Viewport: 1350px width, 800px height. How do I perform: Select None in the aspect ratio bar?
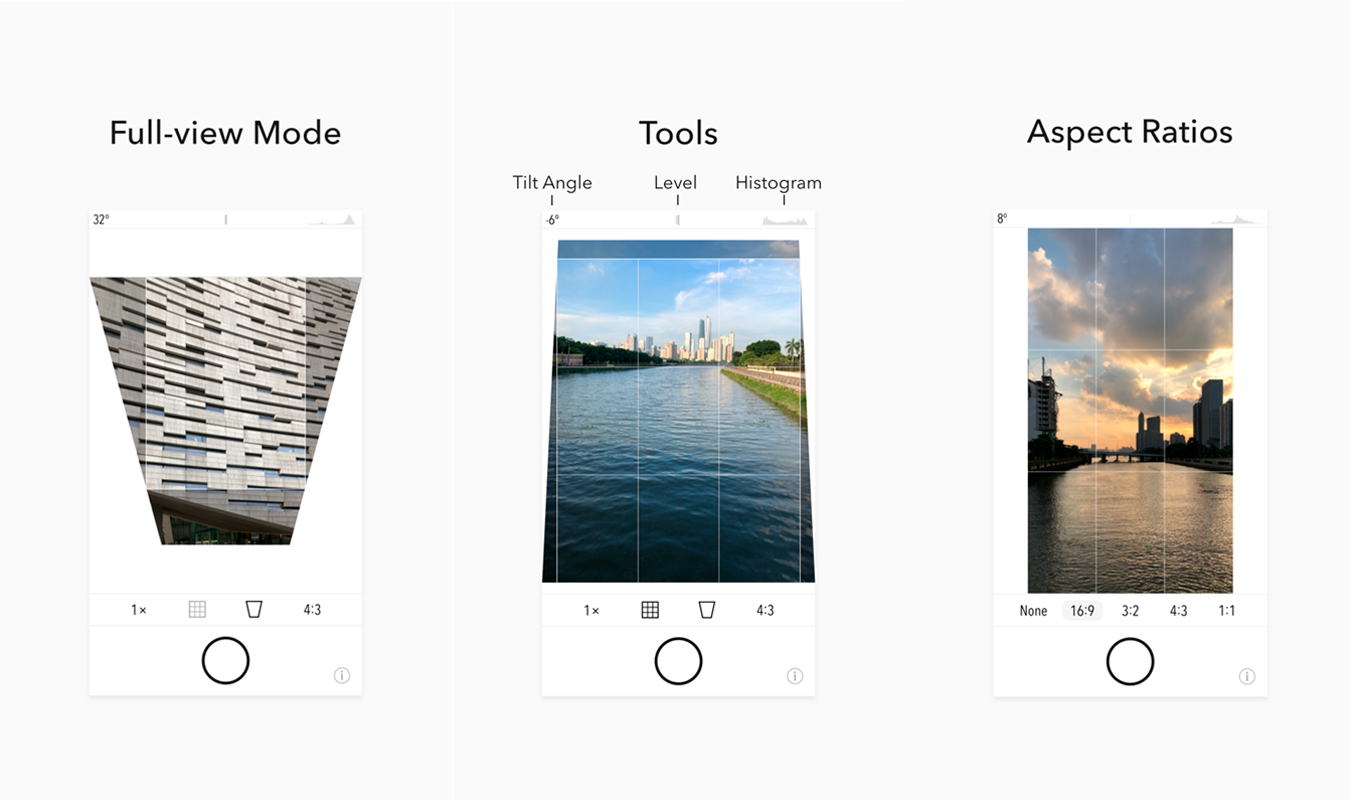(x=1033, y=611)
